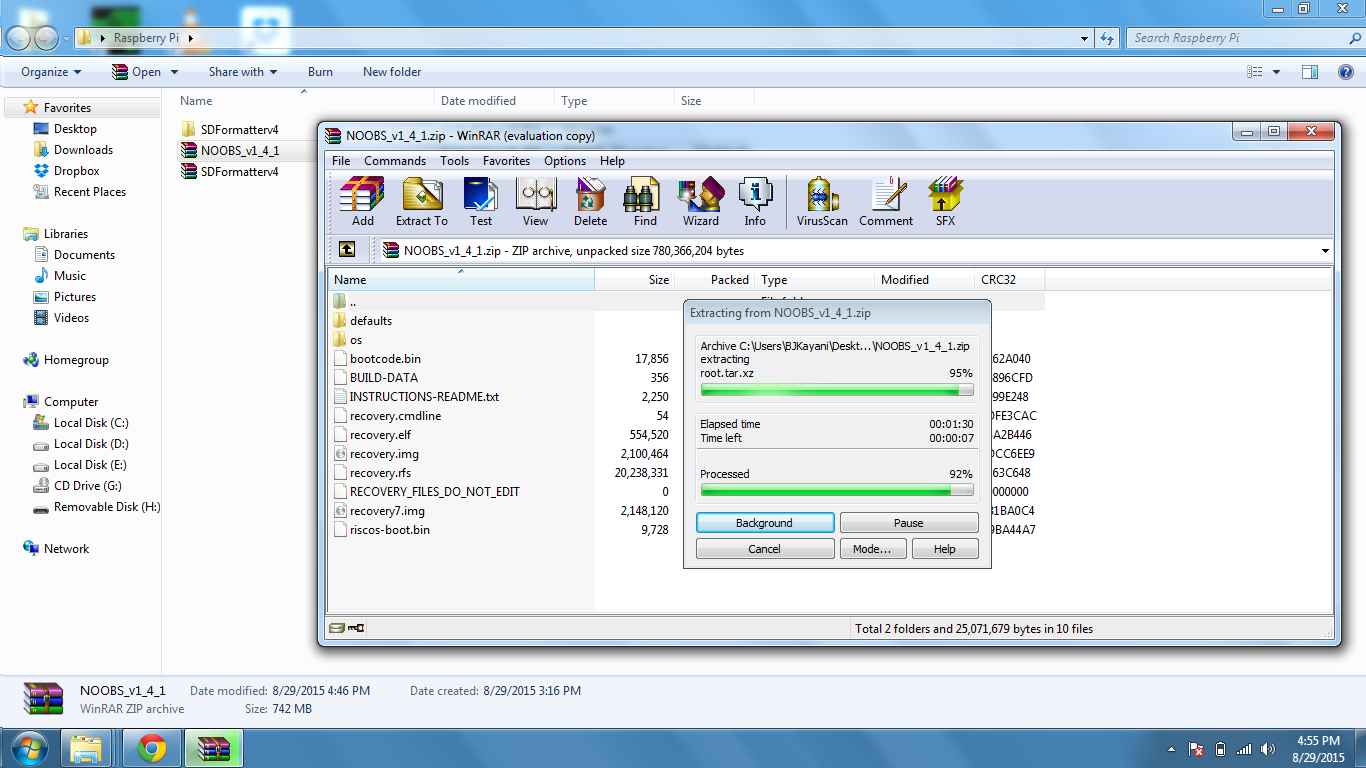1366x768 pixels.
Task: Click the Pause button in extraction dialog
Action: pyautogui.click(x=909, y=523)
